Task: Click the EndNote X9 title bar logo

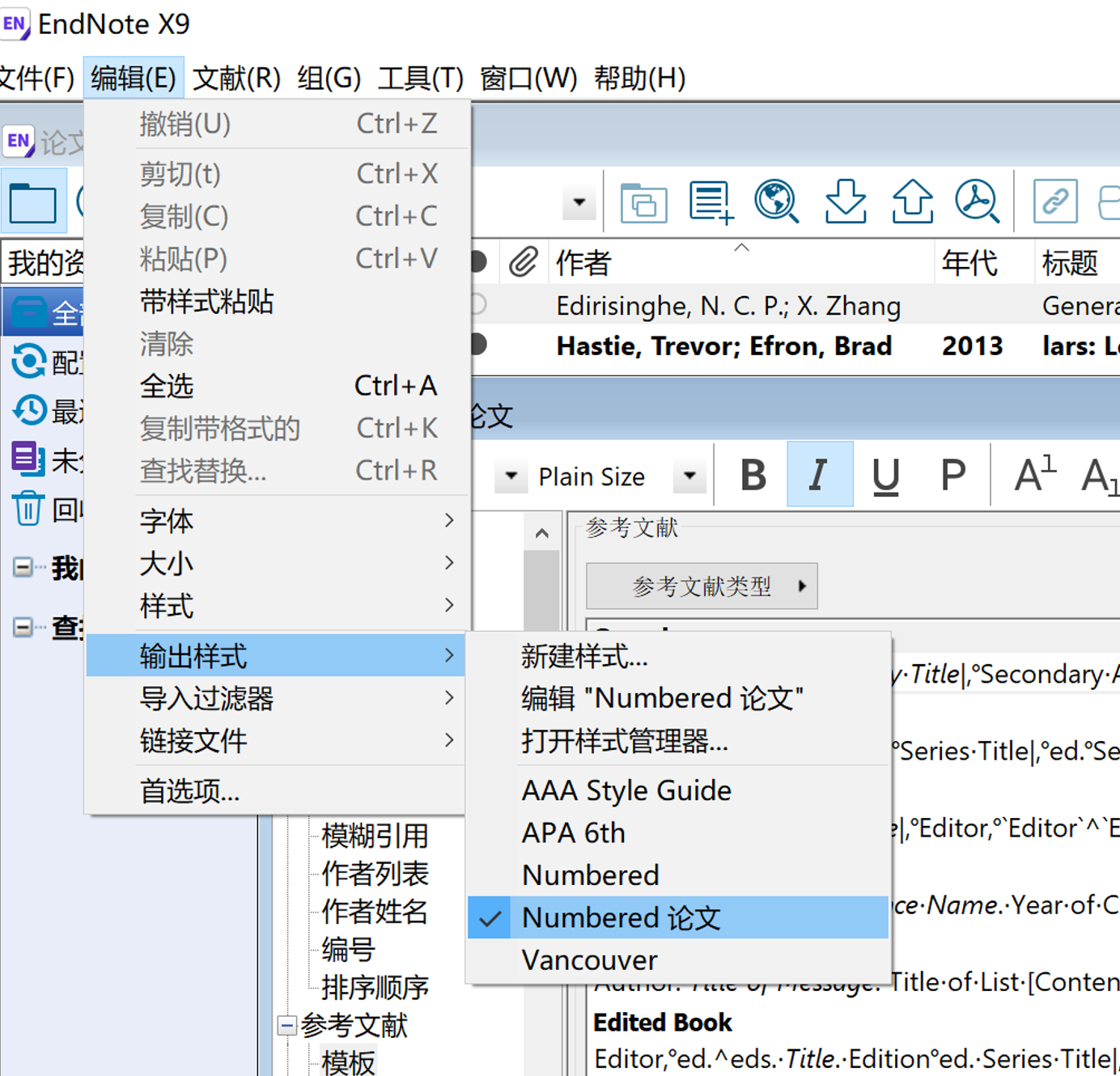Action: pyautogui.click(x=15, y=23)
